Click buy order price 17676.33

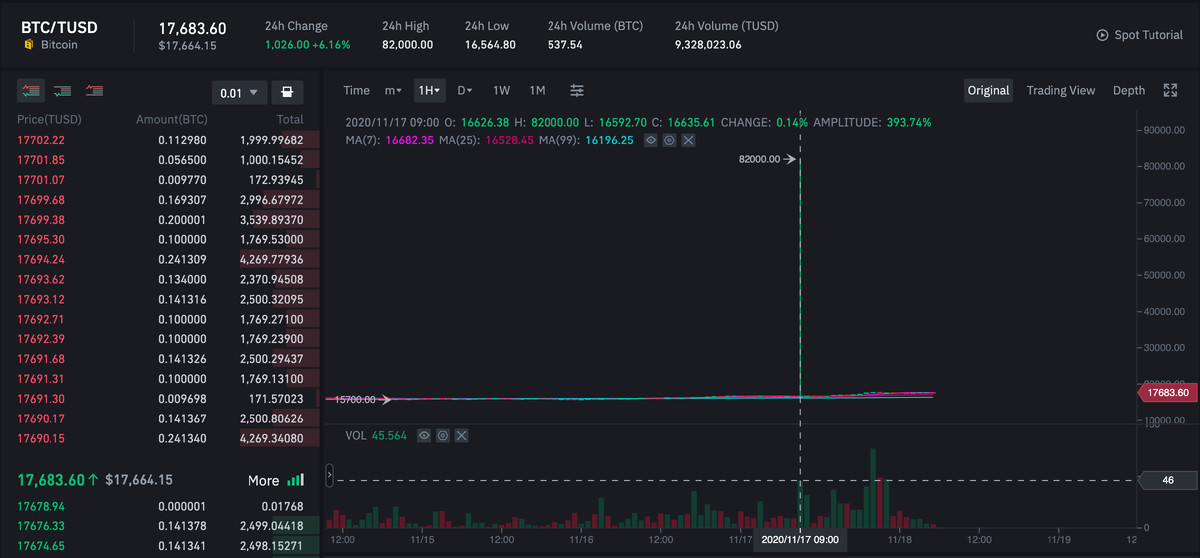point(41,526)
